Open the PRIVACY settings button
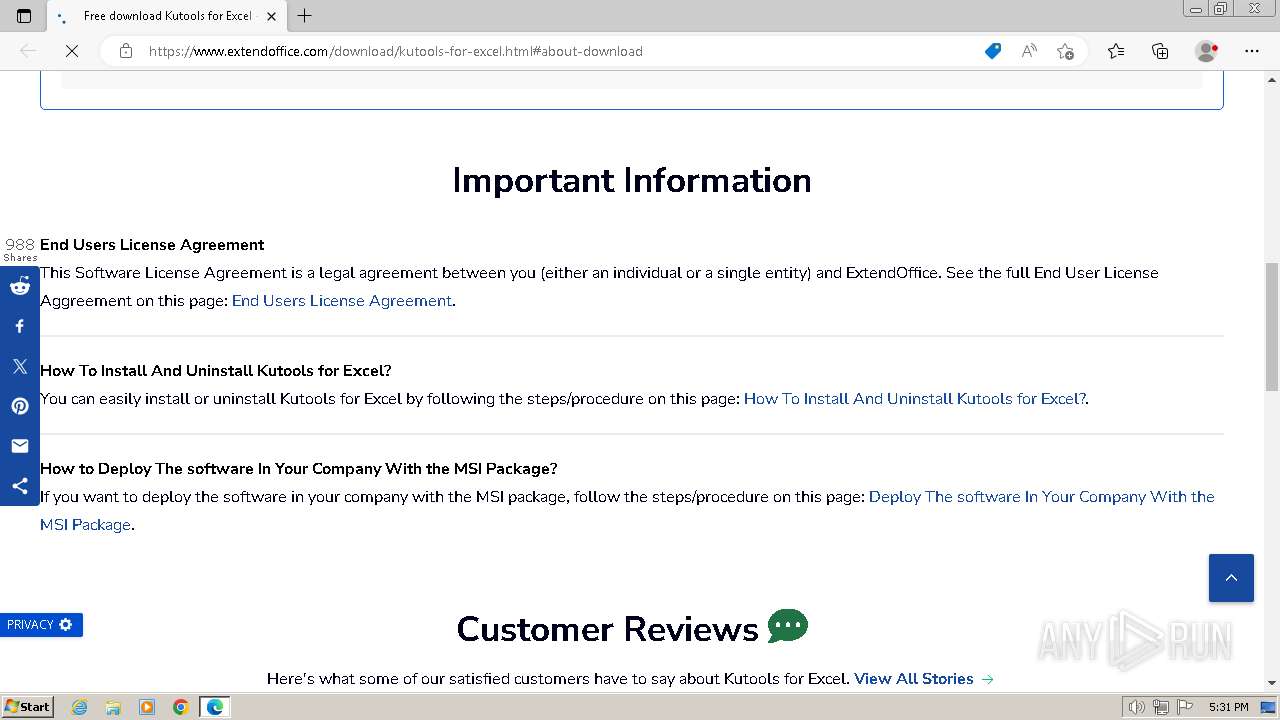Screen dimensions: 1280x720 (41, 625)
